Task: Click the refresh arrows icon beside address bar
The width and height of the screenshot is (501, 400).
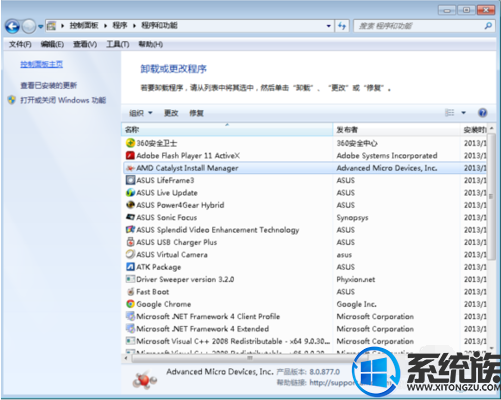Action: pyautogui.click(x=342, y=26)
